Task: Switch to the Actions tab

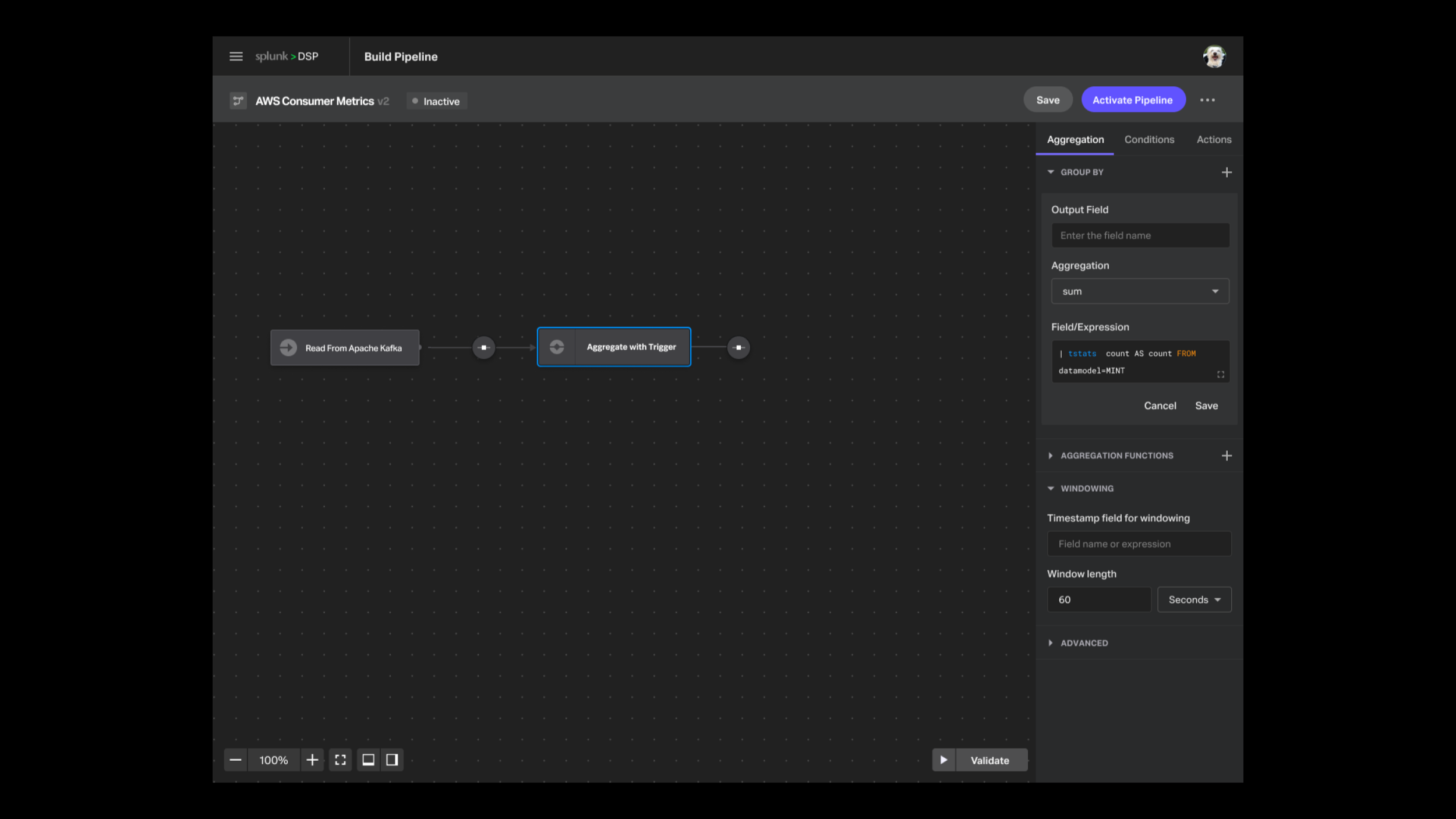Action: point(1214,140)
